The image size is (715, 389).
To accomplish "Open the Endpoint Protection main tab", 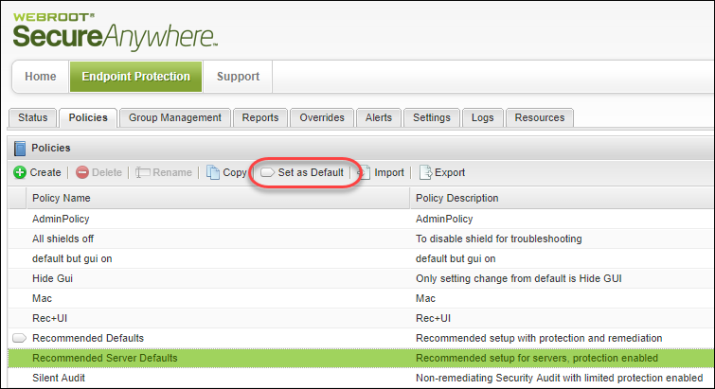I will (136, 77).
